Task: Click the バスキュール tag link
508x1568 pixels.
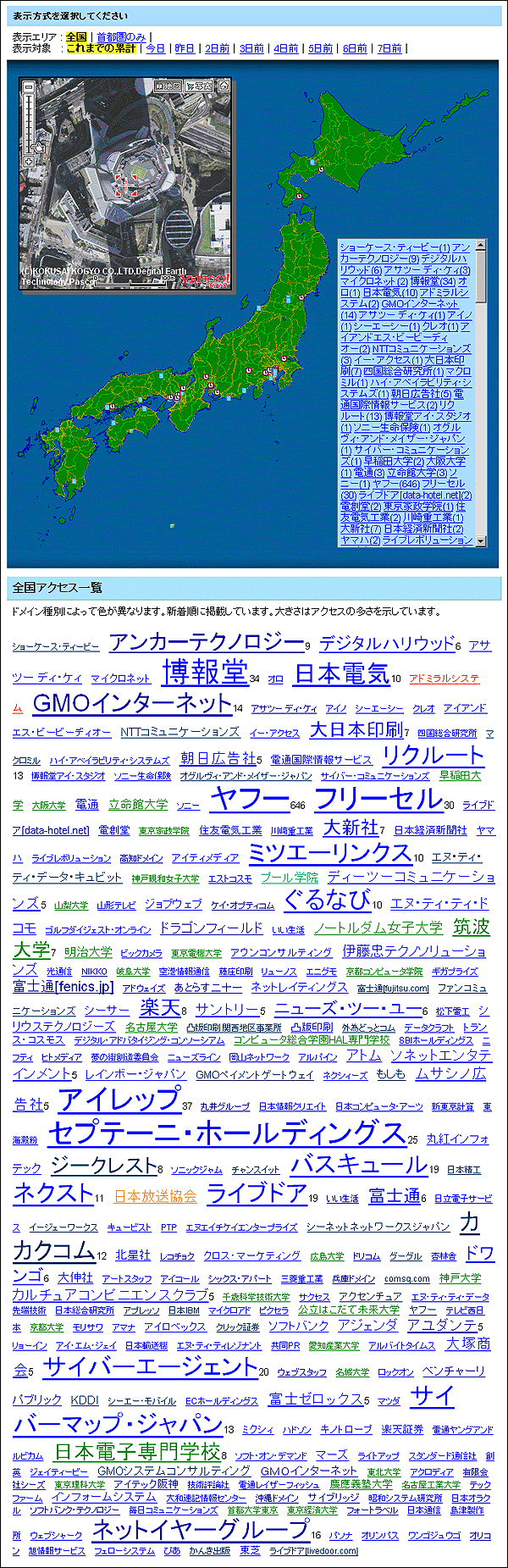Action: (x=359, y=1164)
